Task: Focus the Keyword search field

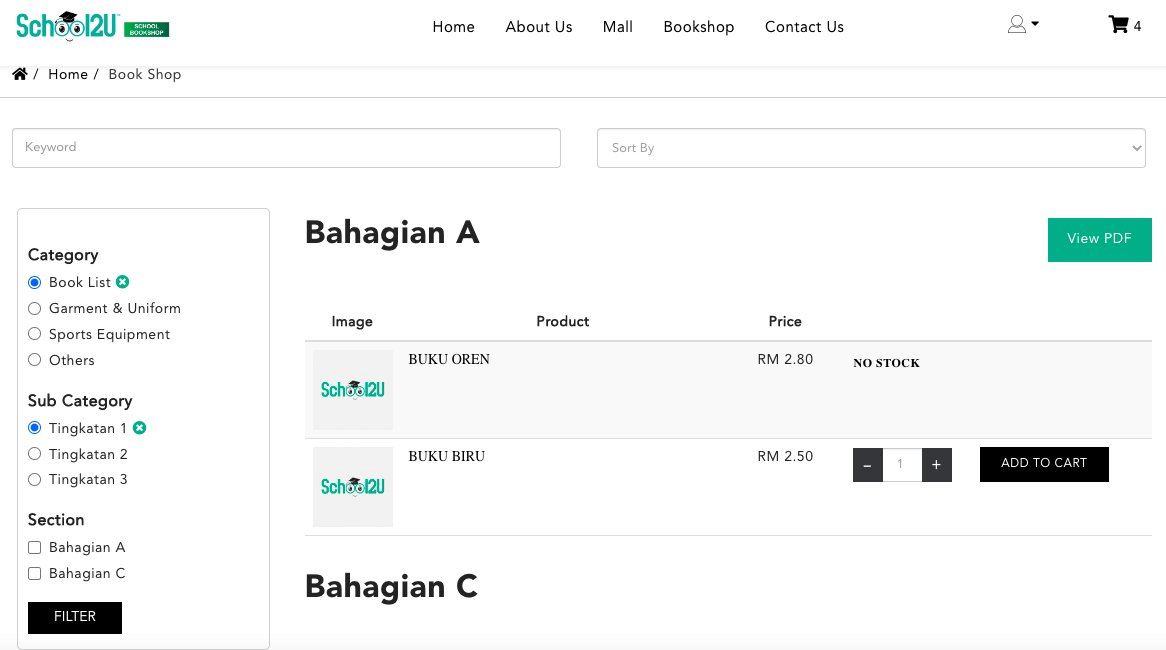Action: tap(286, 148)
